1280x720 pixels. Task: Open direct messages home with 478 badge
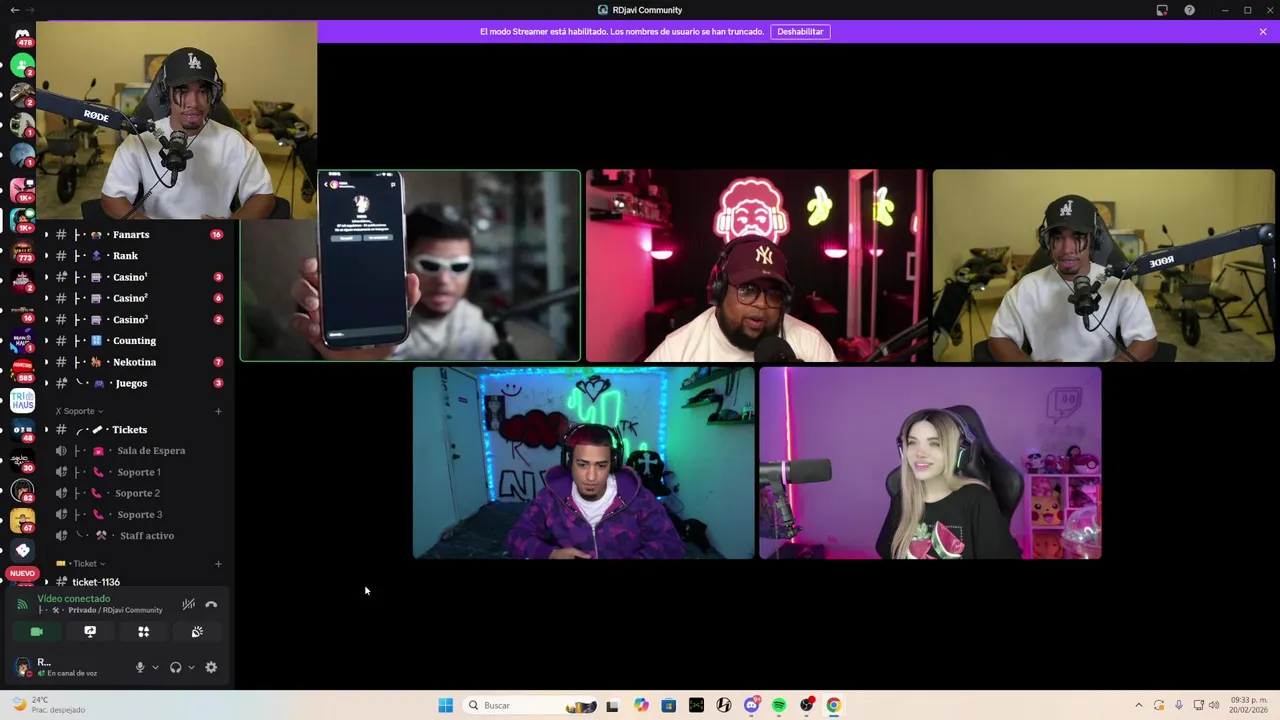[22, 37]
